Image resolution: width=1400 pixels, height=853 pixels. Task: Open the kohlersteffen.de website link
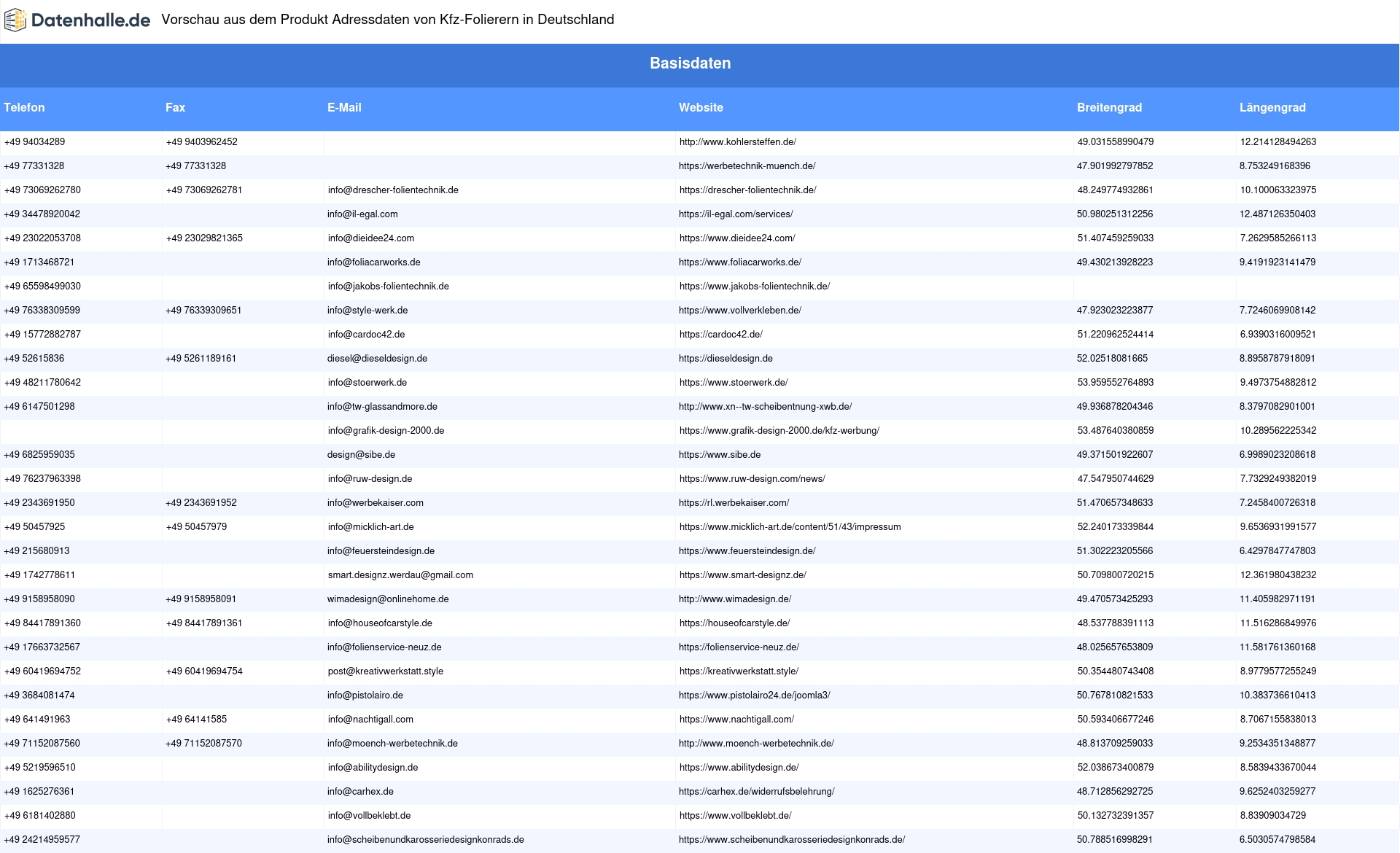[738, 142]
